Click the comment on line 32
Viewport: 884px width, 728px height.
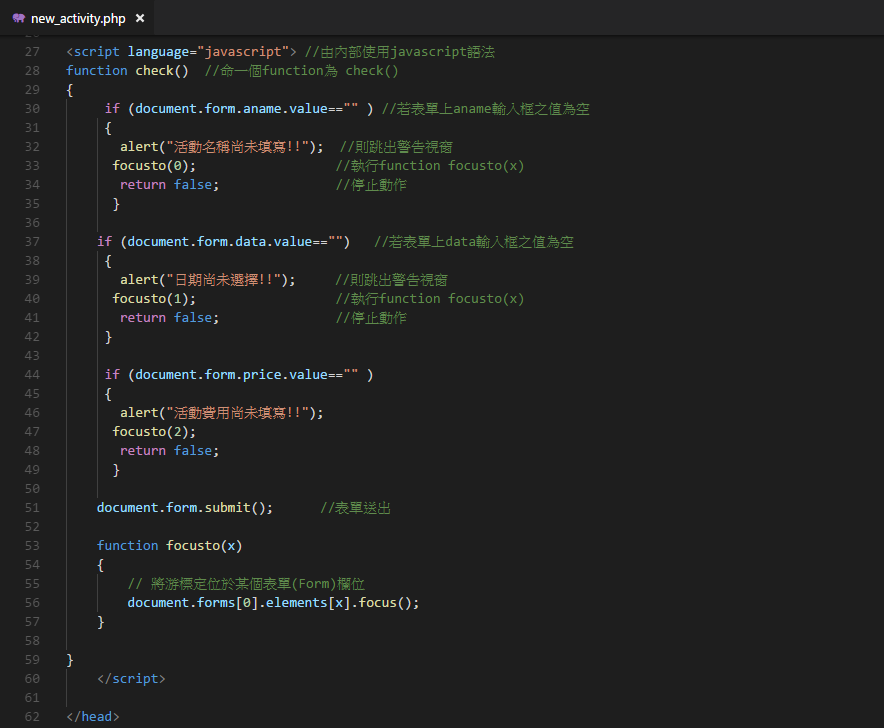point(396,147)
